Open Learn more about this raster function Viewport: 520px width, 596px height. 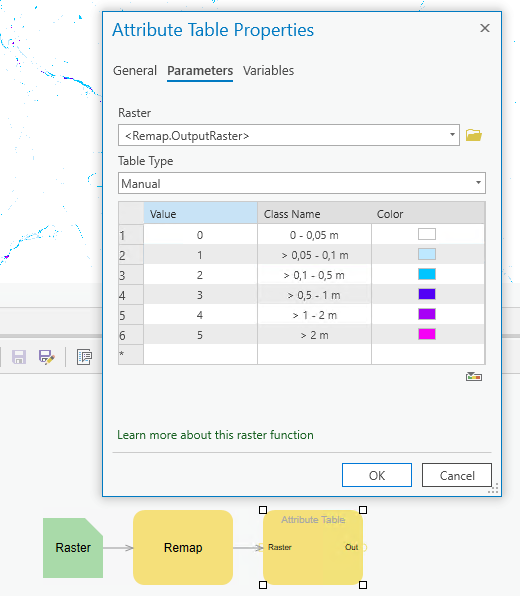point(215,435)
